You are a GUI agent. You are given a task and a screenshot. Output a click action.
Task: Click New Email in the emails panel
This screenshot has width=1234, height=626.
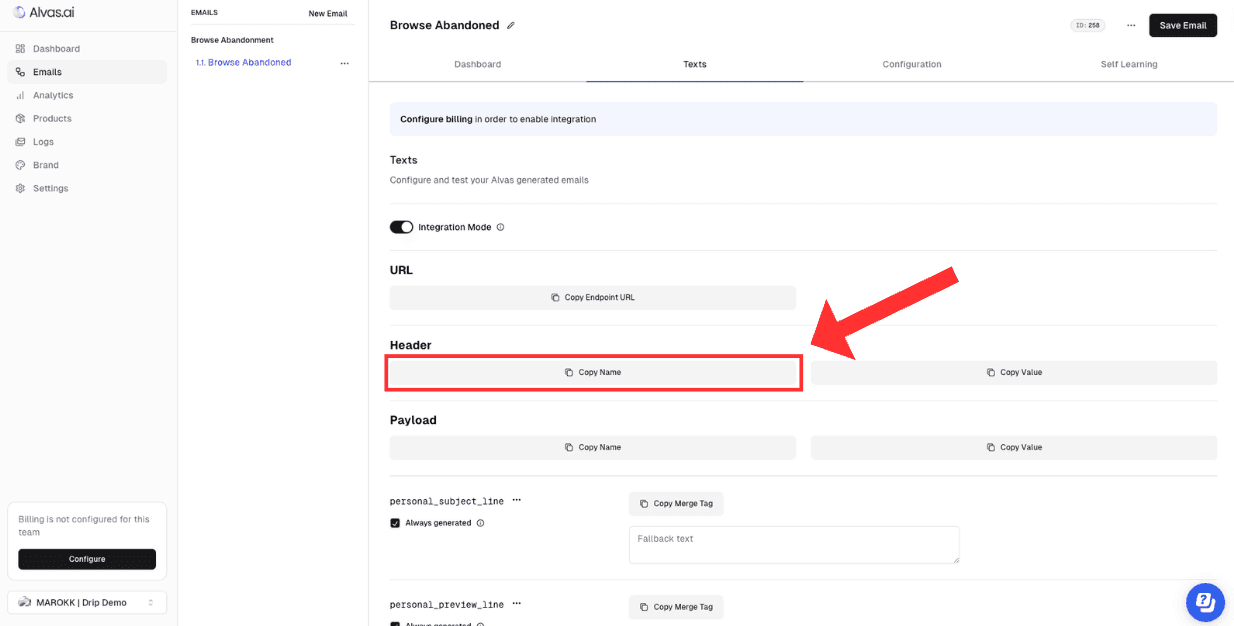(328, 13)
